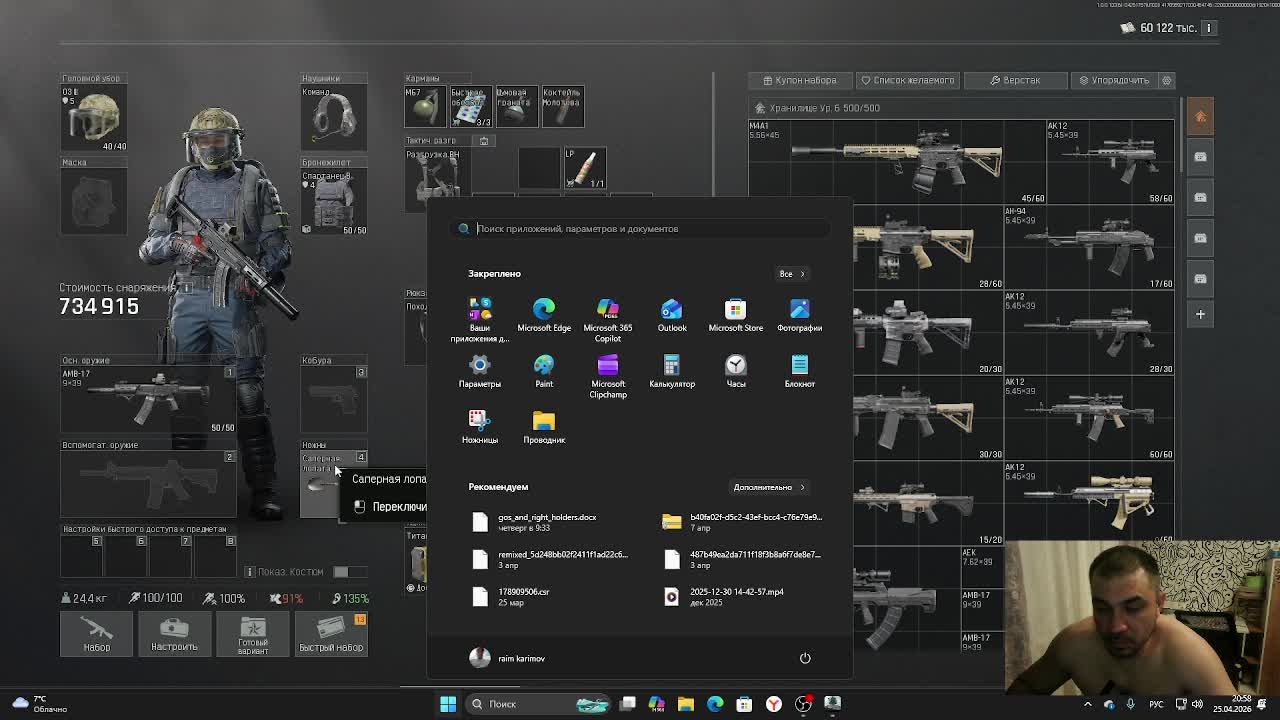This screenshot has height=720, width=1280.
Task: Focus the Start menu search field
Action: (640, 229)
